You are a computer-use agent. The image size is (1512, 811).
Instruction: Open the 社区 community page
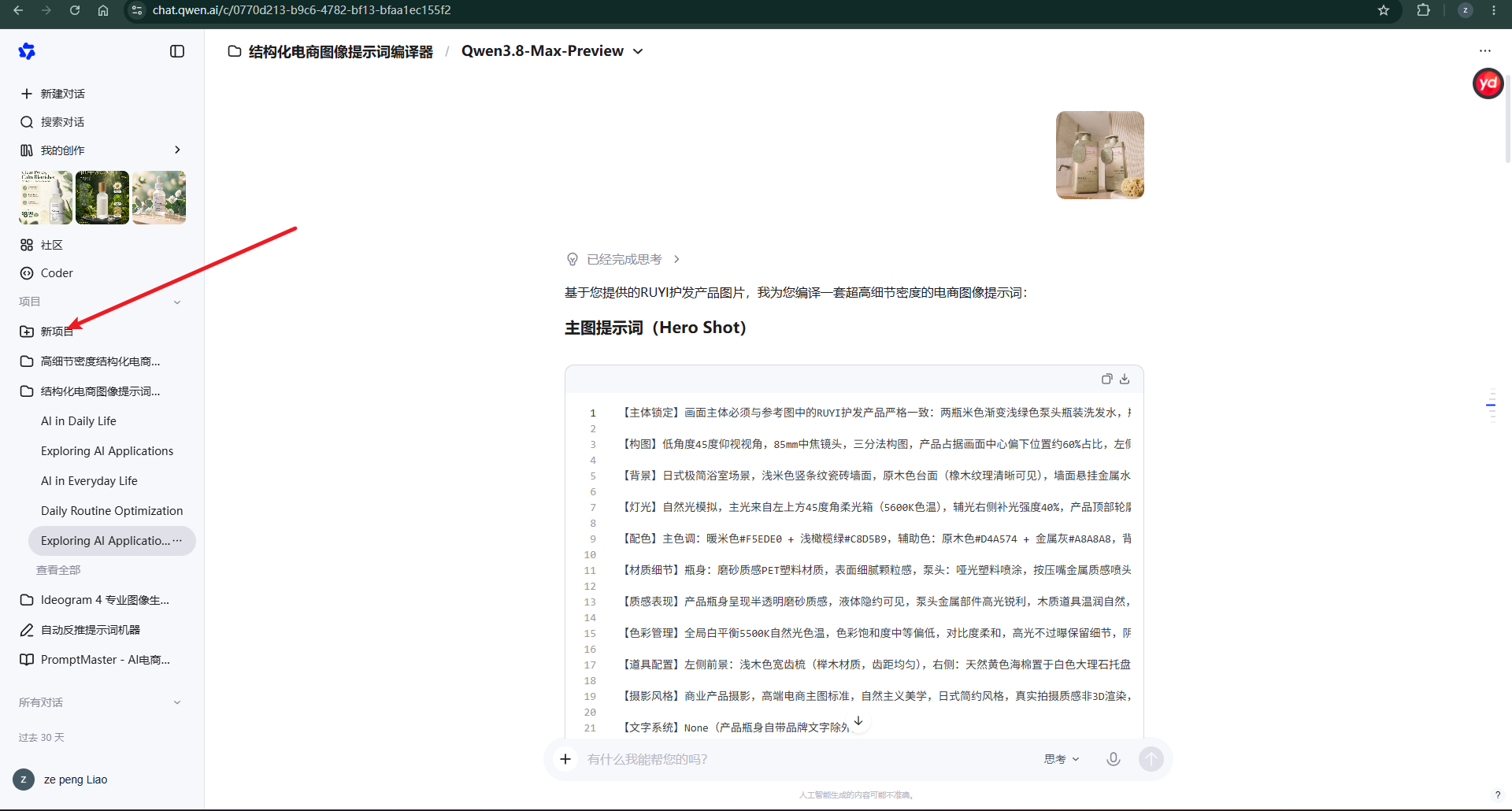tap(42, 245)
